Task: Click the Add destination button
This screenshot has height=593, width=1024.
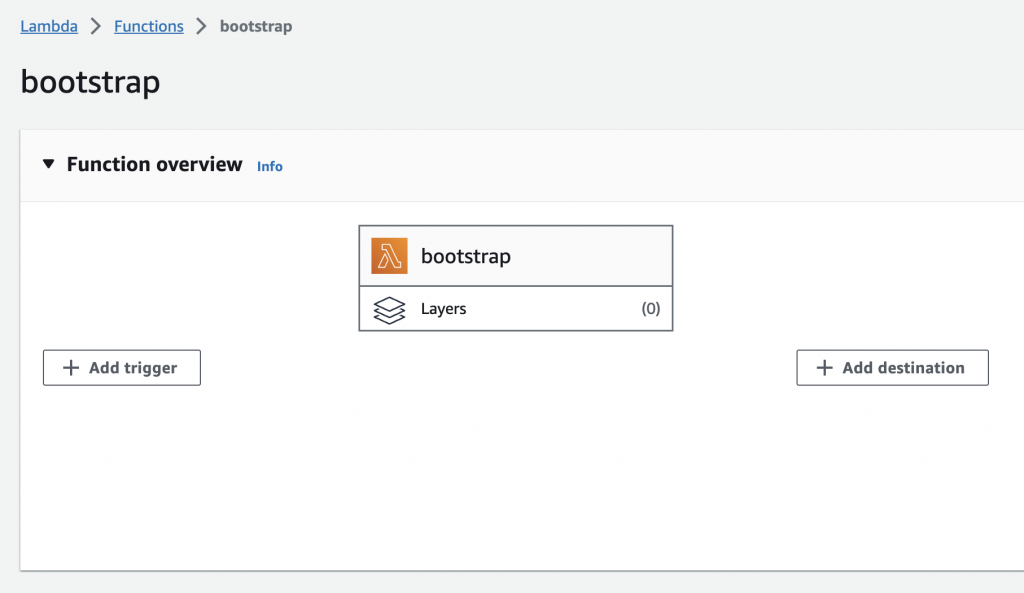Action: [x=892, y=368]
